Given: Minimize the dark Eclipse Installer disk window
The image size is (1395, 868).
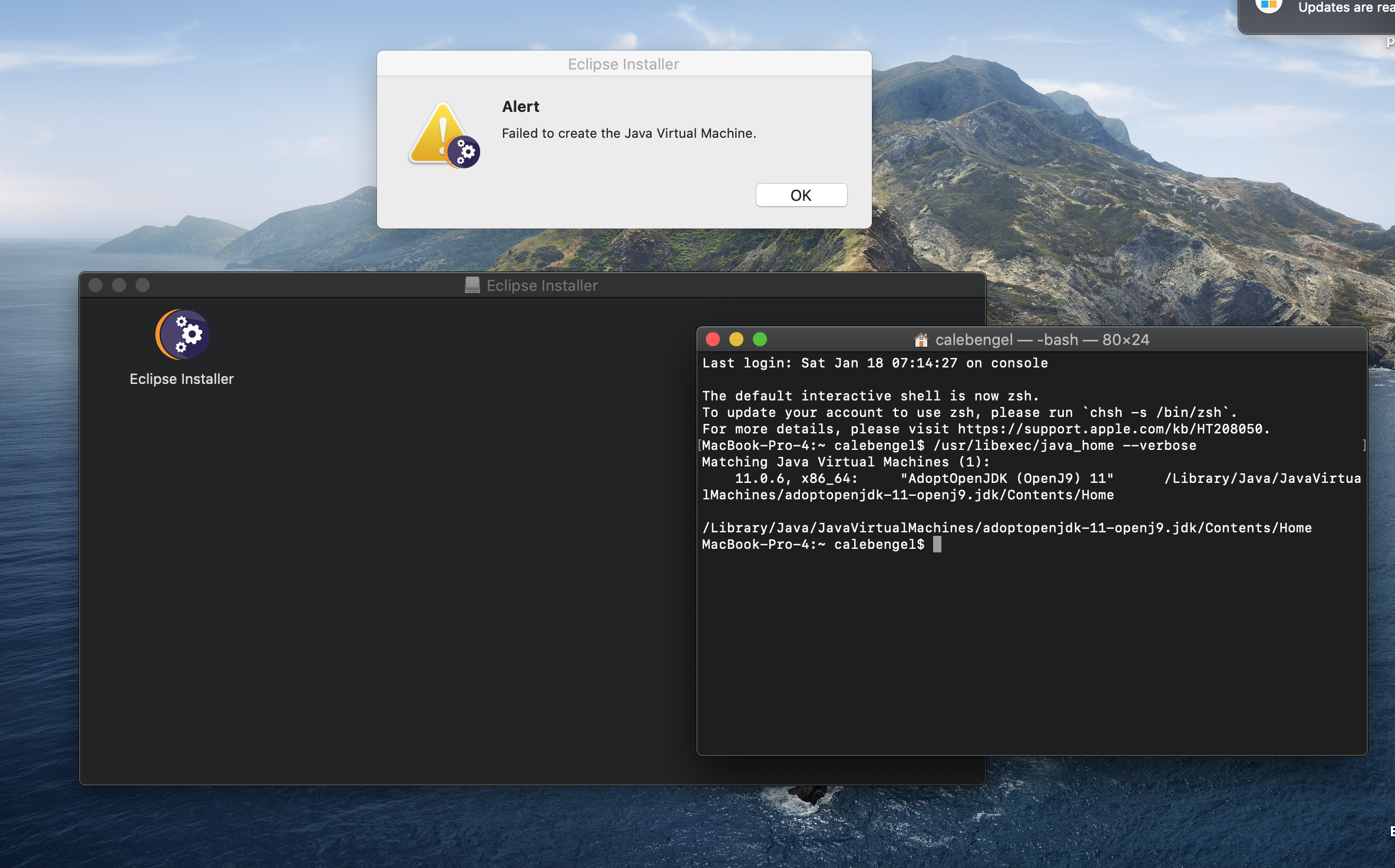Looking at the screenshot, I should pos(119,285).
